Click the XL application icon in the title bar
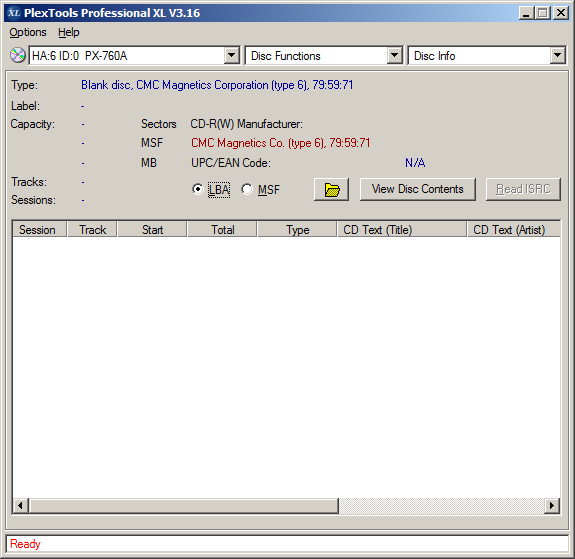This screenshot has width=575, height=559. [14, 13]
